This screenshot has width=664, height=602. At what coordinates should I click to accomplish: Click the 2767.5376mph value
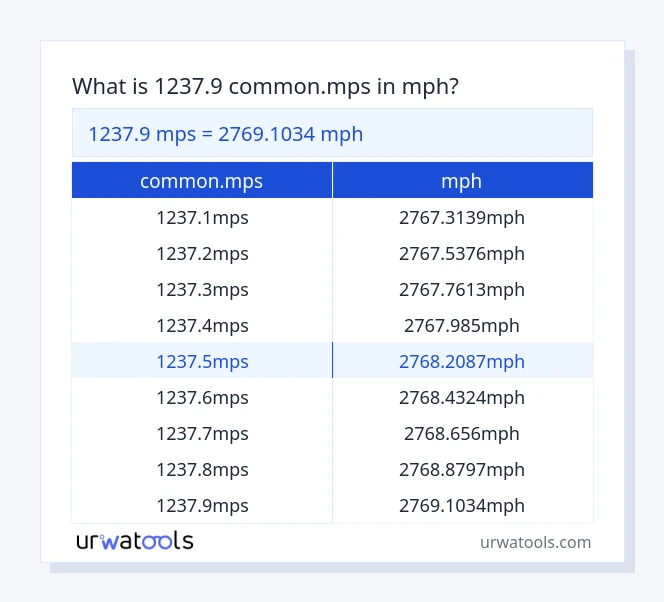click(x=461, y=253)
